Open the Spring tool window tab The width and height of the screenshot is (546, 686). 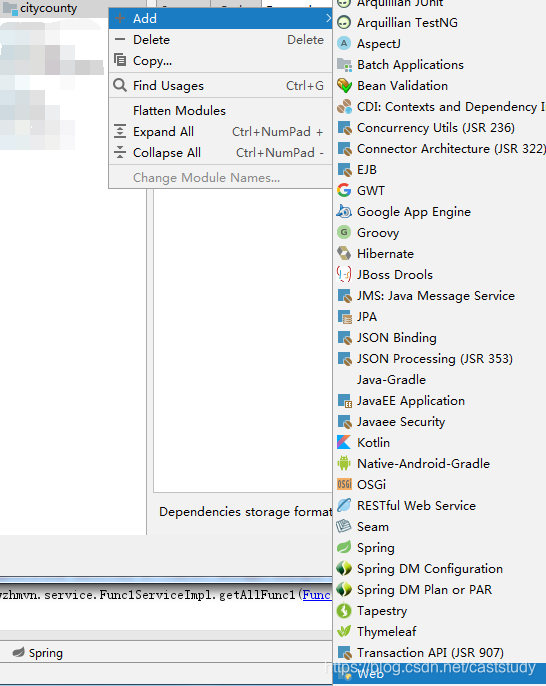pyautogui.click(x=38, y=653)
